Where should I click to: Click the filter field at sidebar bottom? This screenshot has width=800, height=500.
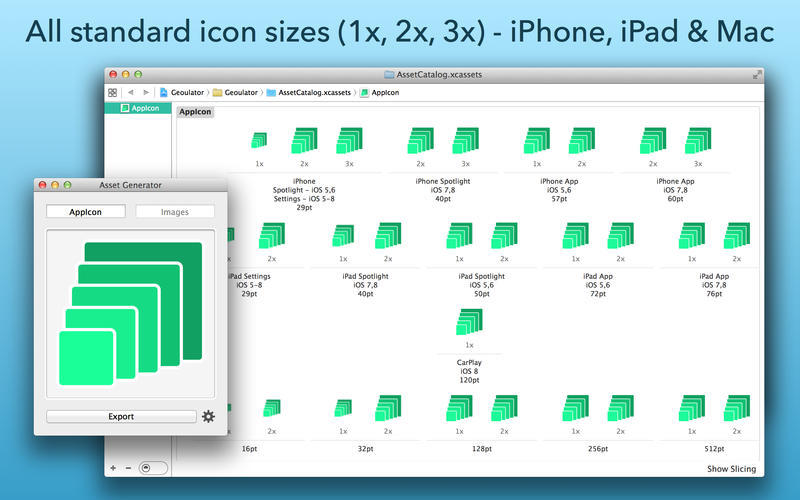(153, 468)
